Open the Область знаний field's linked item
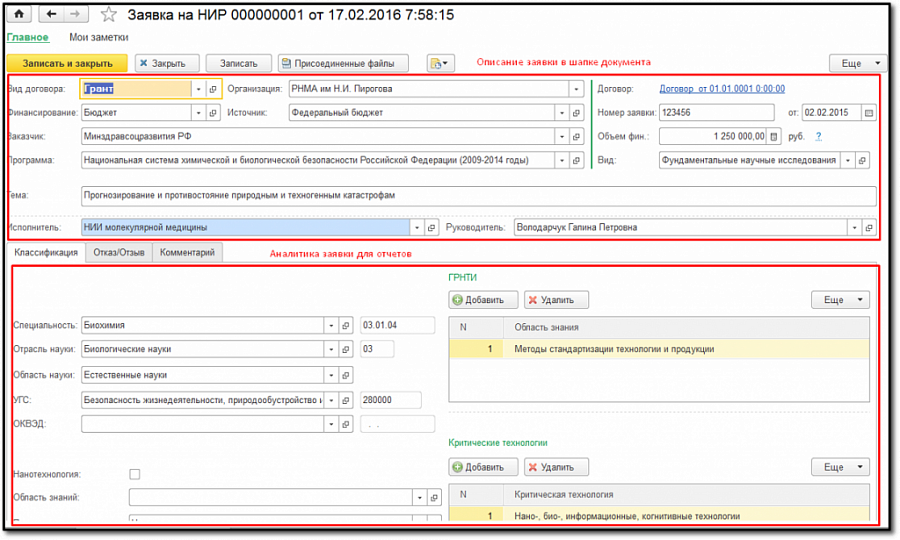Screen dimensions: 900x540 point(435,498)
